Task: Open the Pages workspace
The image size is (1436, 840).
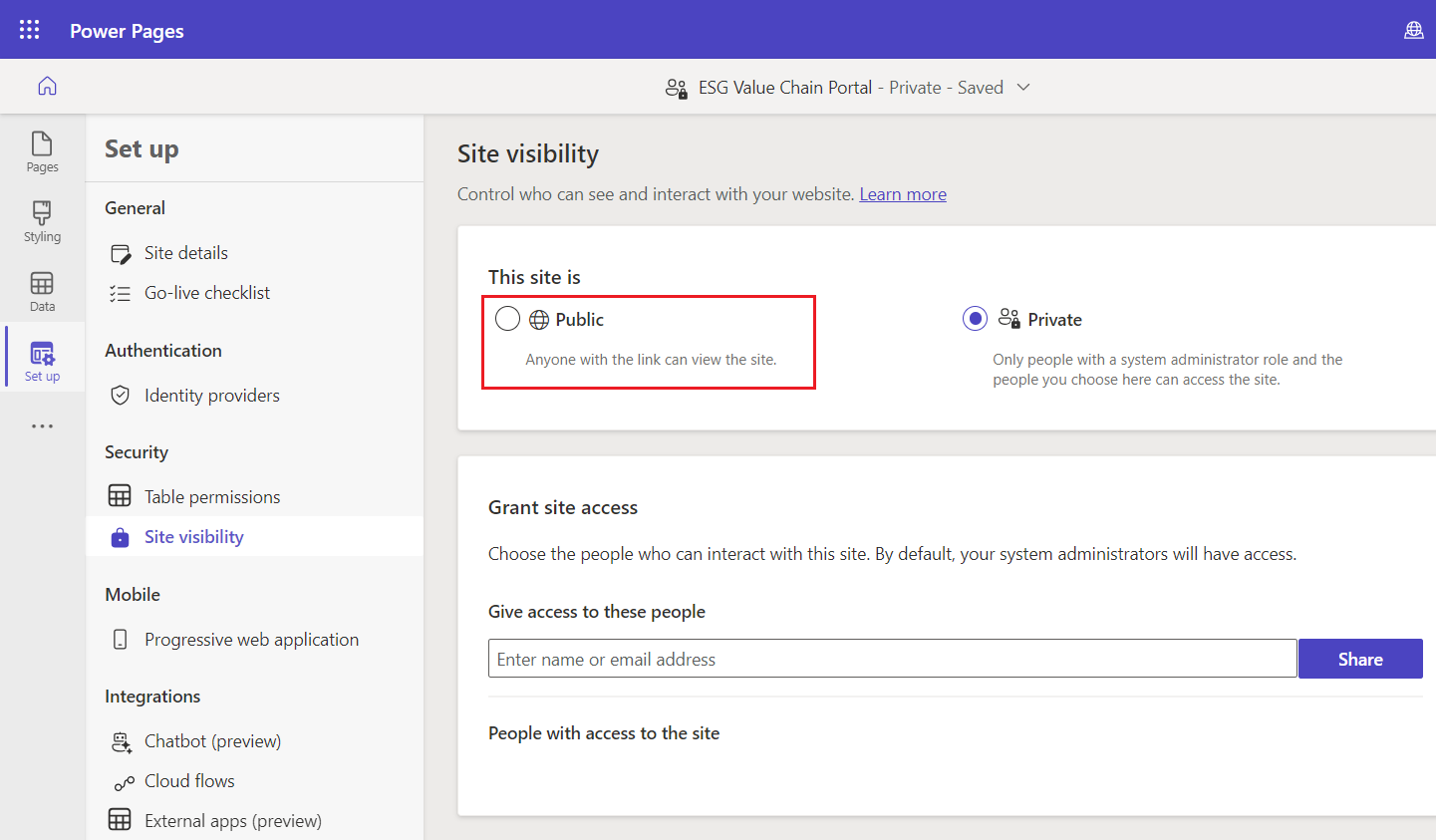Action: coord(42,151)
